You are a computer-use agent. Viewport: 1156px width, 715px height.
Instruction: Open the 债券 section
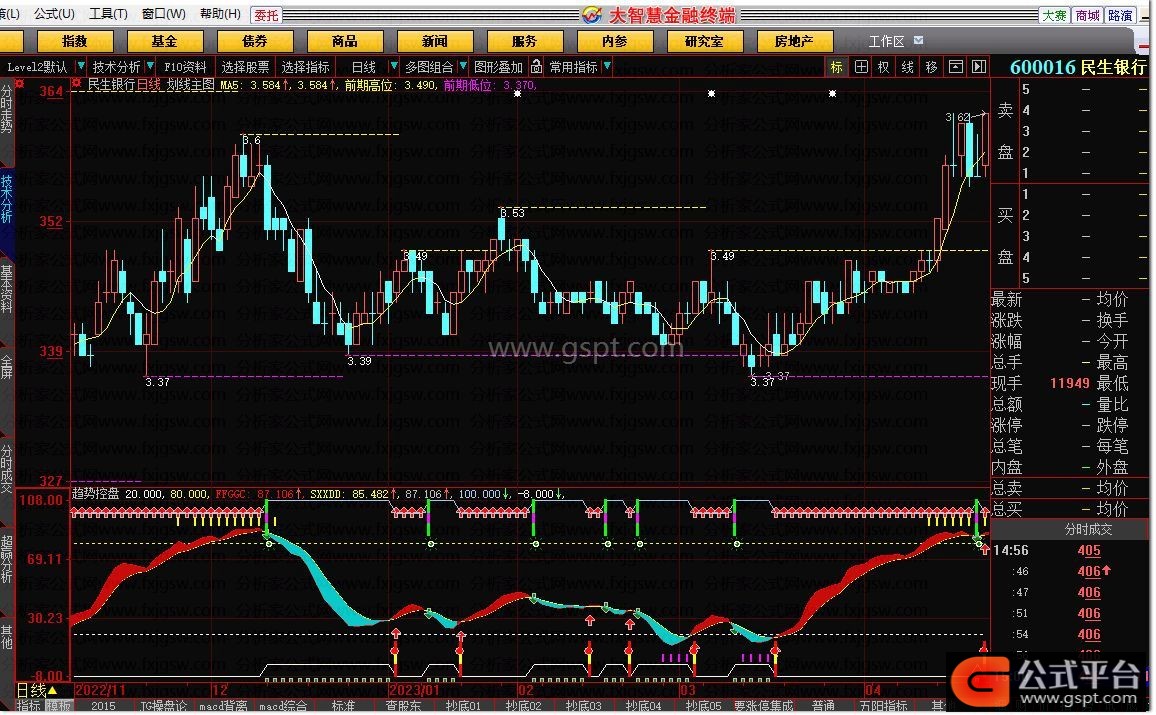(x=255, y=41)
